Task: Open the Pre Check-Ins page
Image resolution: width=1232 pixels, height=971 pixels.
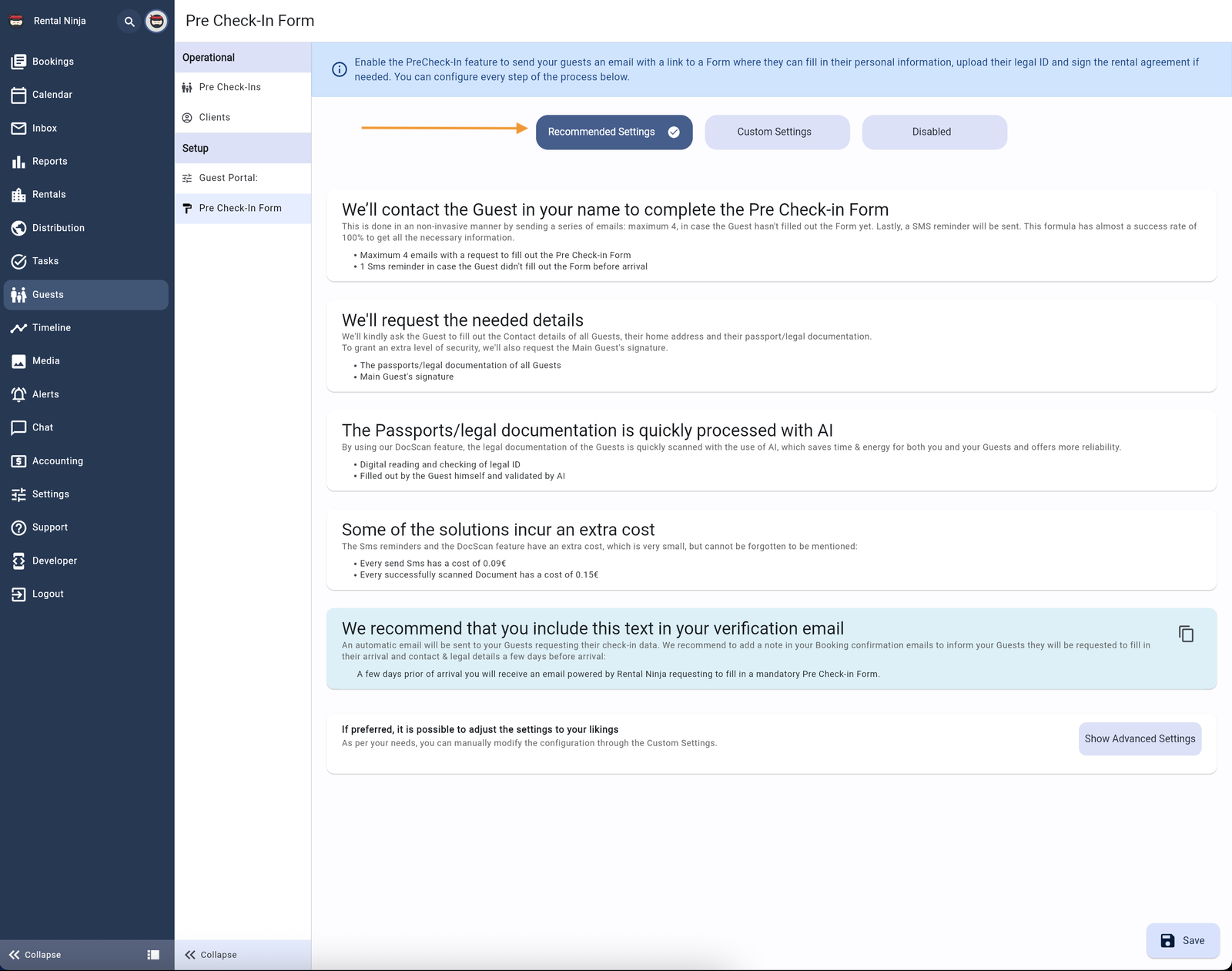Action: (229, 86)
